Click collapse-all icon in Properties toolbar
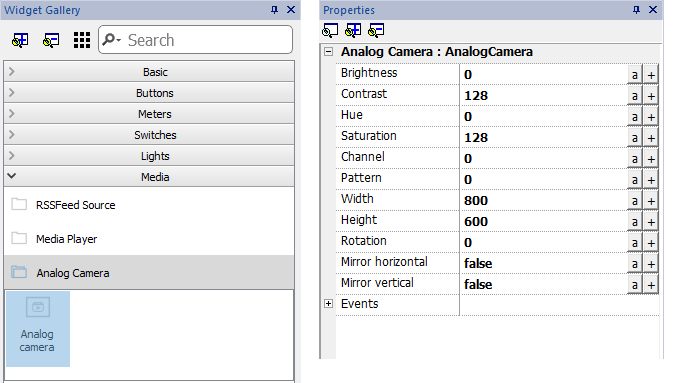 tap(376, 30)
